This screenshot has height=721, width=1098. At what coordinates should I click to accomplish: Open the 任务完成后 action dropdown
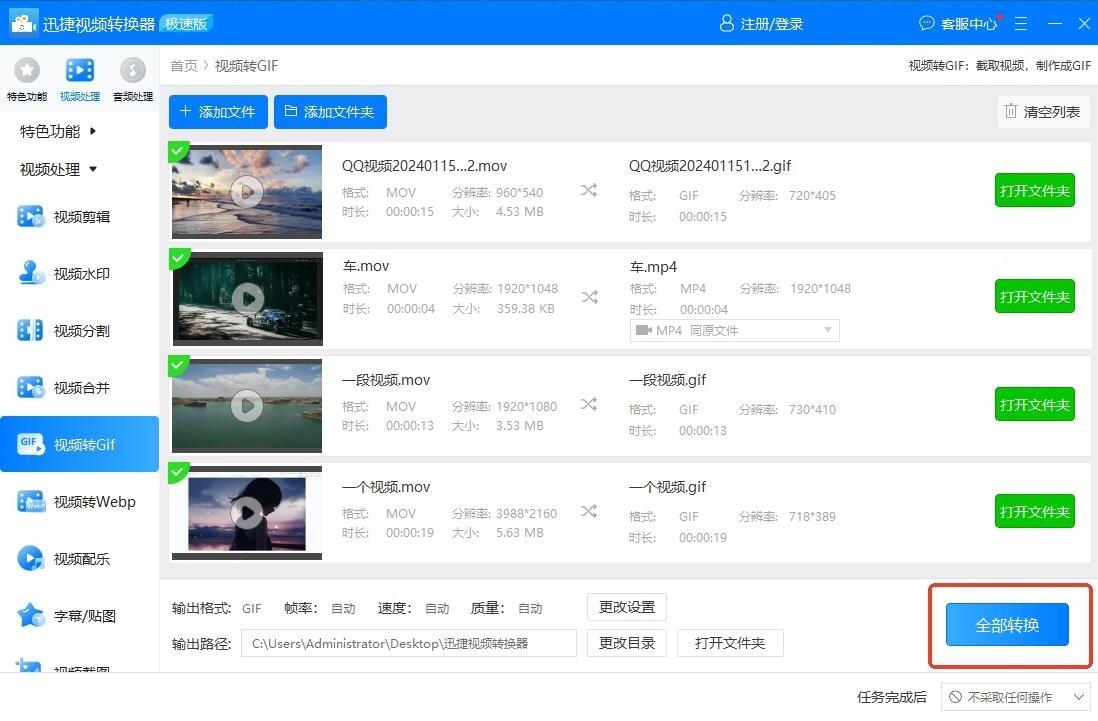[1016, 697]
